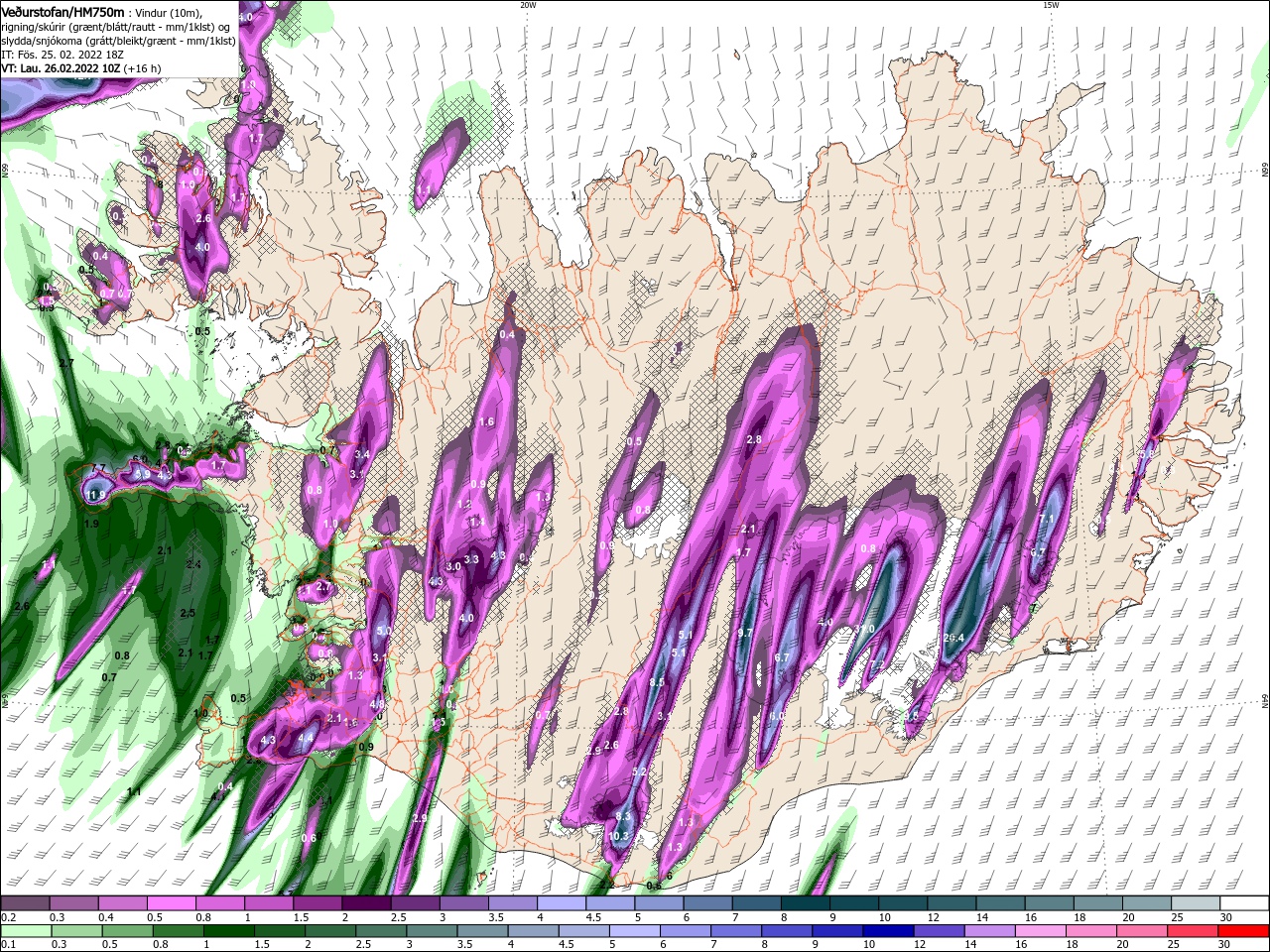Select the lavender 14–16 rain scale swatch
This screenshot has height=952, width=1270.
coord(991,931)
